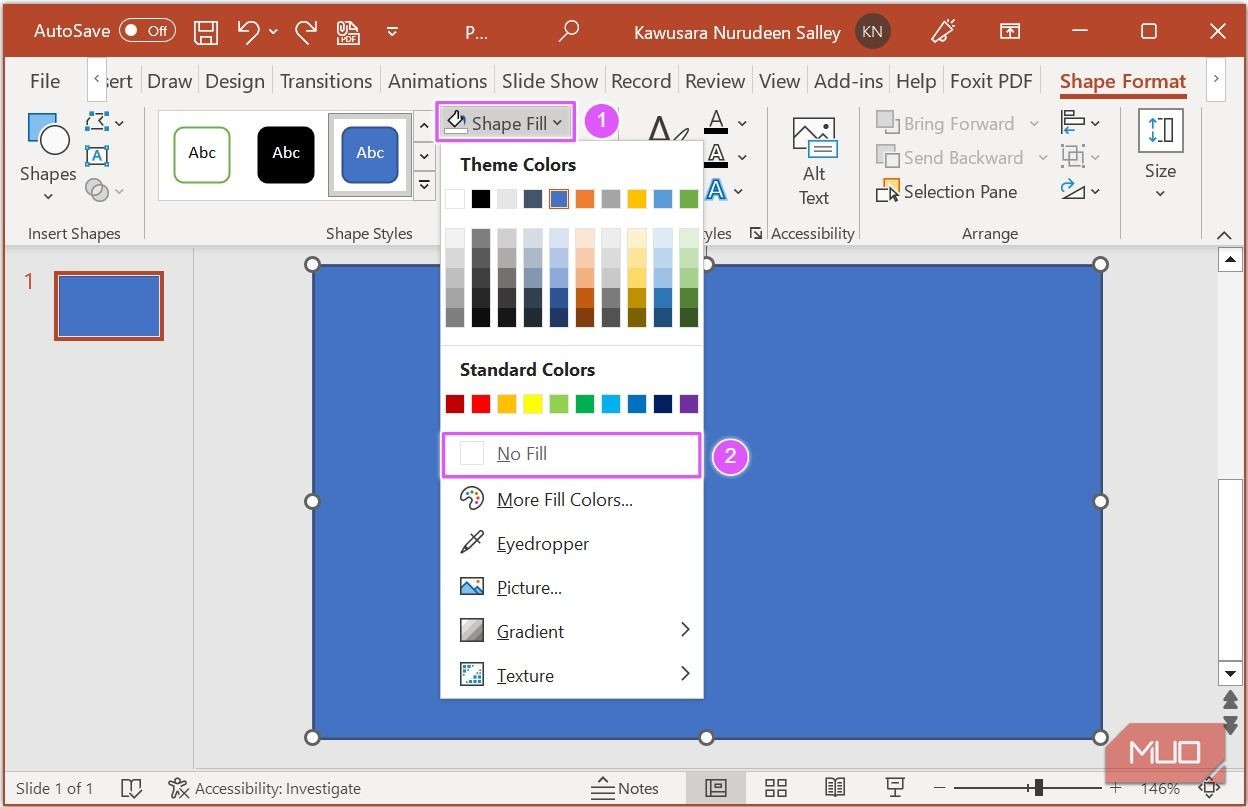Viewport: 1248px width, 807px height.
Task: Open the Foxit PDF tab
Action: 991,81
